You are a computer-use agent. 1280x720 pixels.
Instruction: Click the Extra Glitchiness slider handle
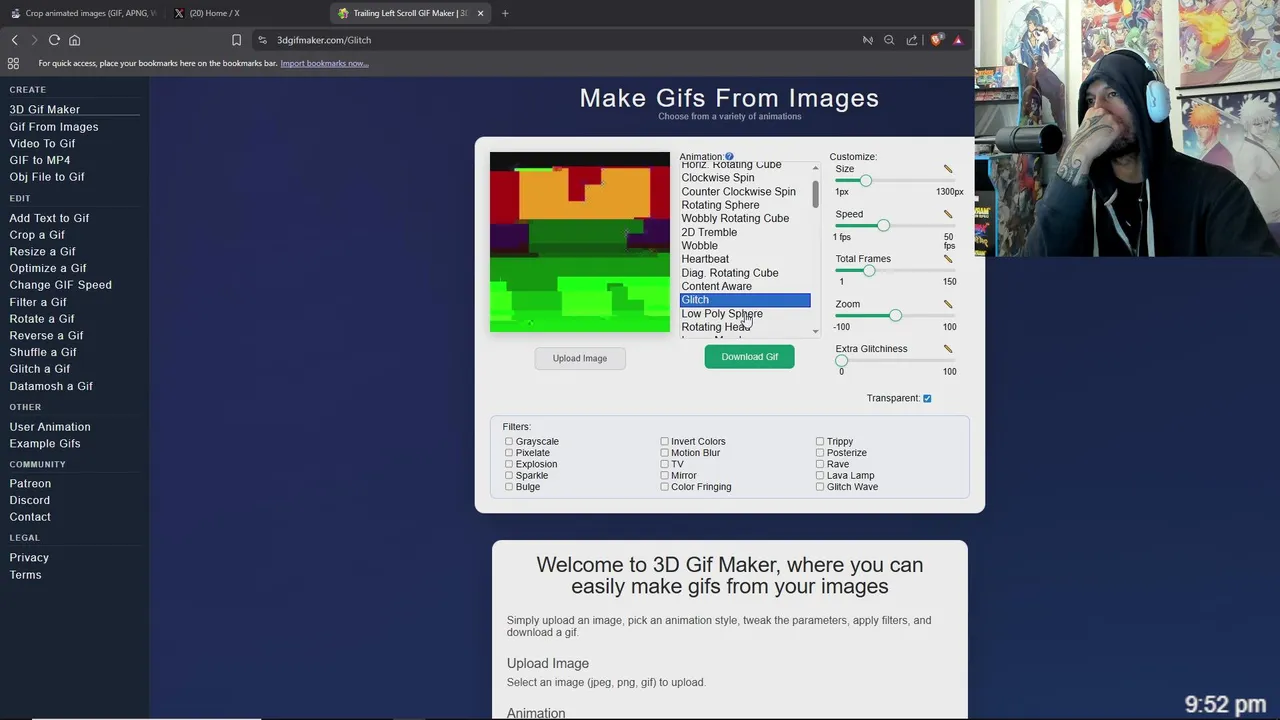pyautogui.click(x=841, y=360)
